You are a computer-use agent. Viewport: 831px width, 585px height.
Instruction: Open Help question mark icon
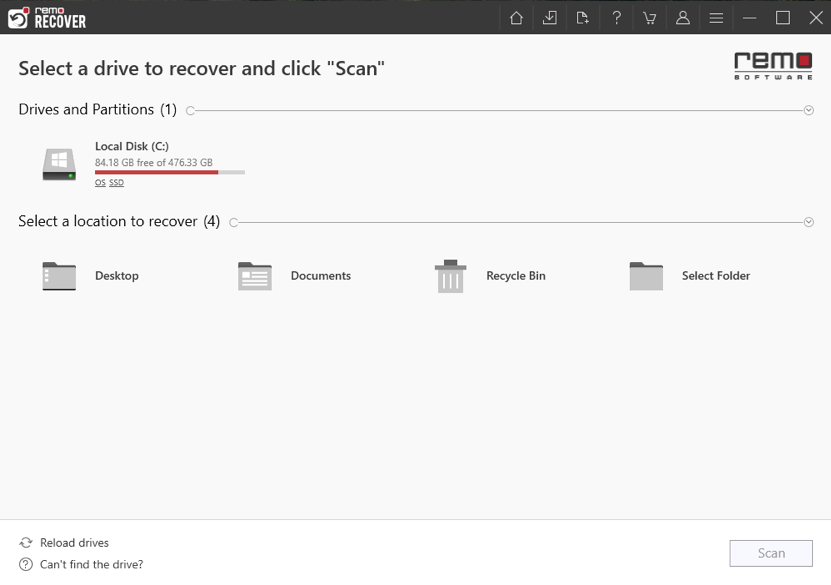616,18
